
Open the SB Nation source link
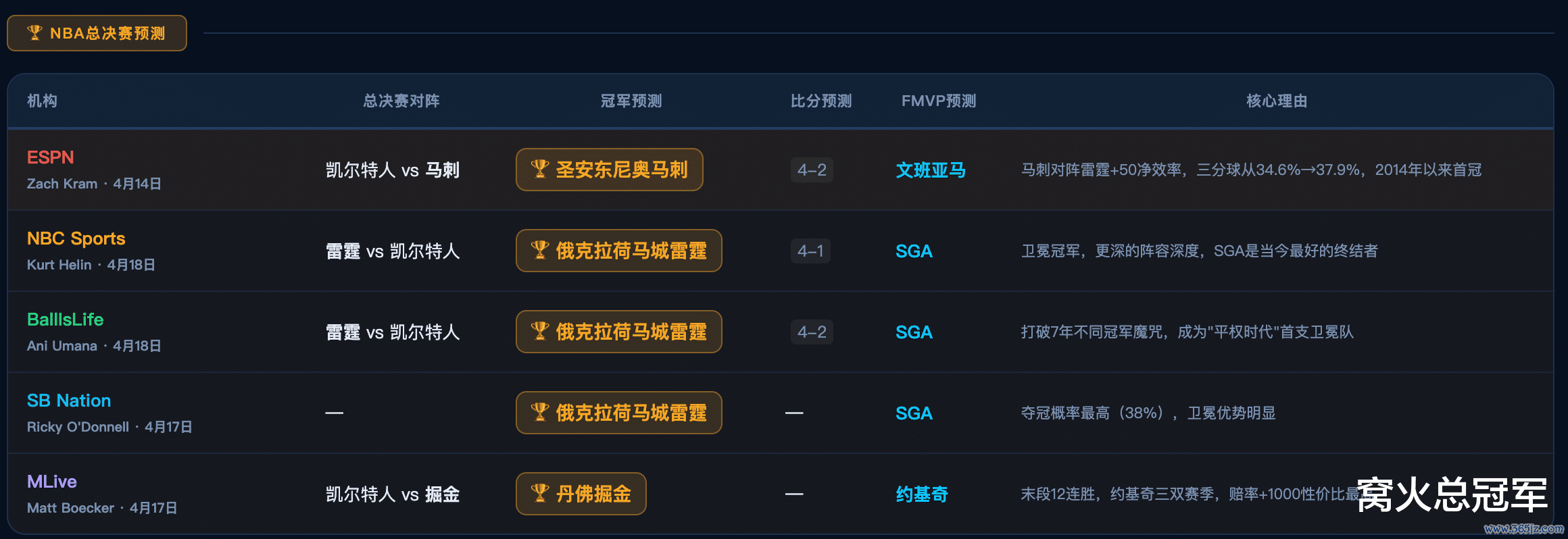(x=69, y=401)
